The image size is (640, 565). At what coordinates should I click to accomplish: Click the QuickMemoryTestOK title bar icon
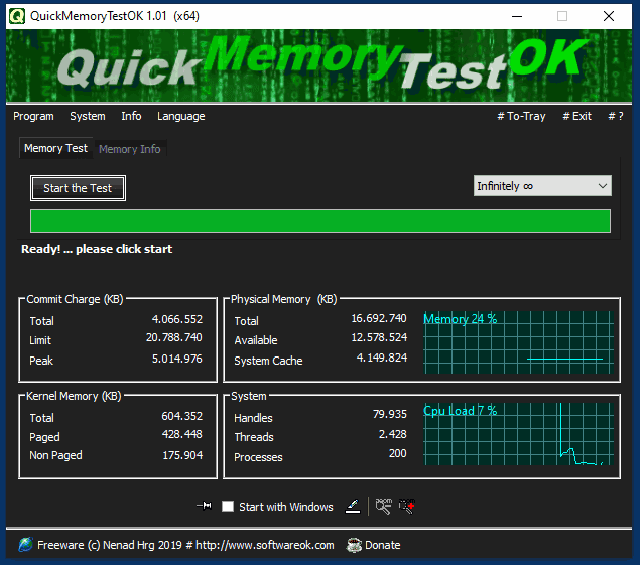coord(17,16)
